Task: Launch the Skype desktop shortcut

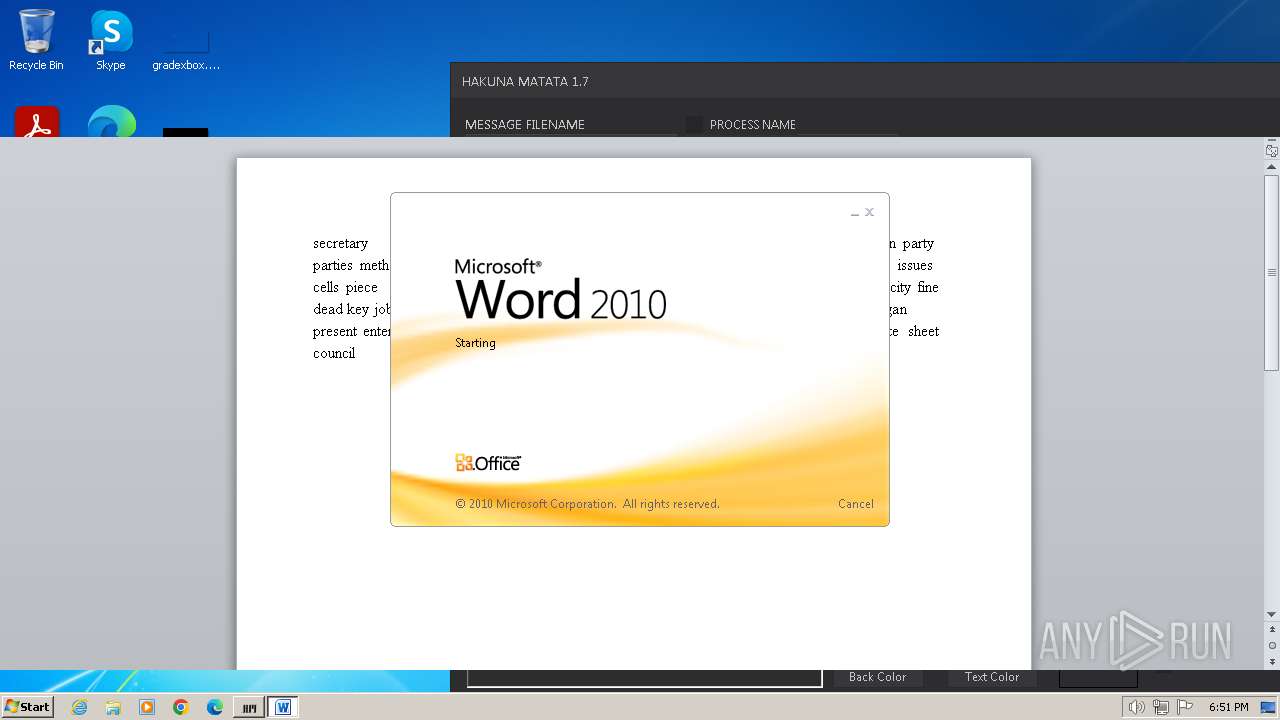Action: coord(111,41)
